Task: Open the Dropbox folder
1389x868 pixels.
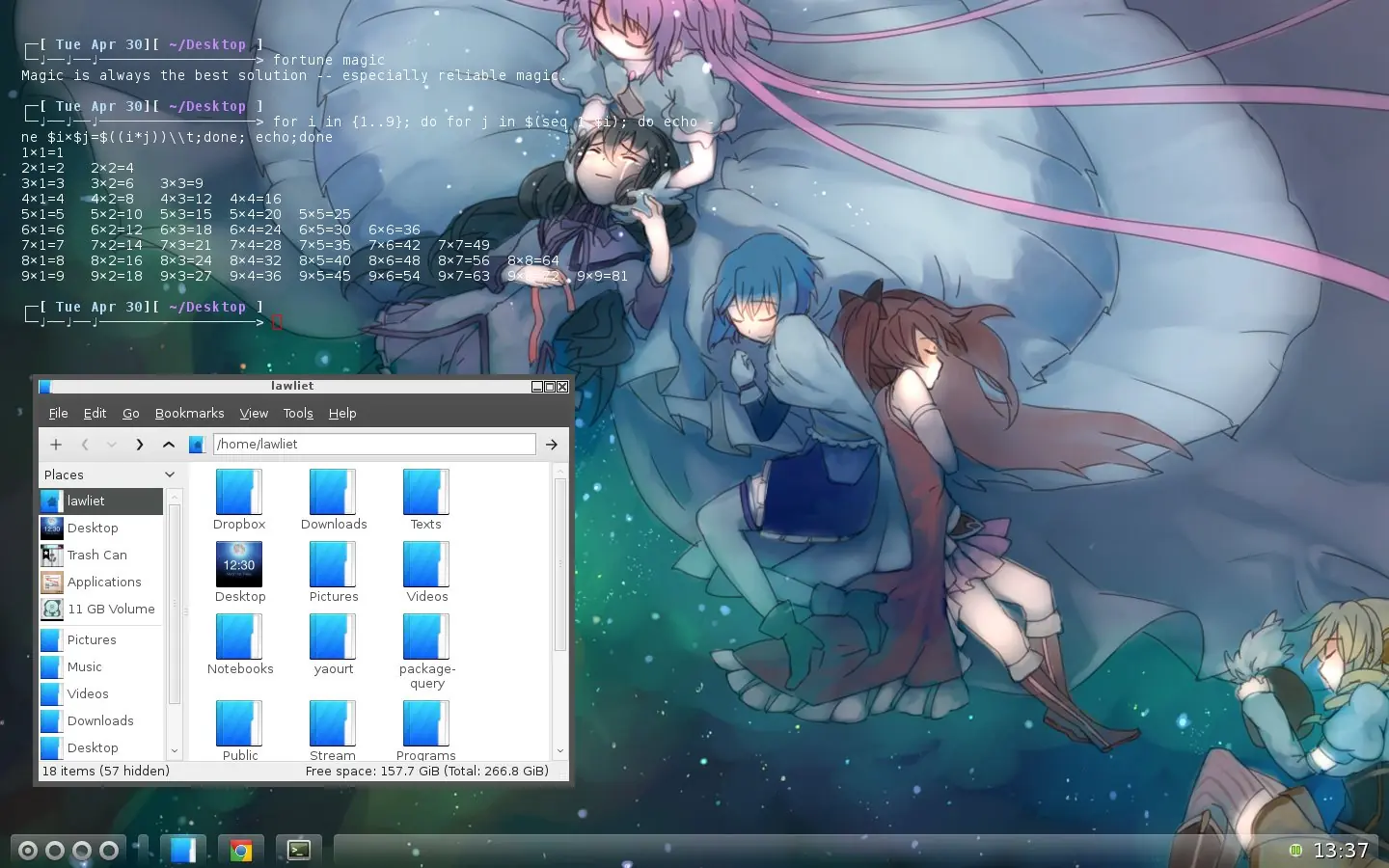Action: [238, 493]
